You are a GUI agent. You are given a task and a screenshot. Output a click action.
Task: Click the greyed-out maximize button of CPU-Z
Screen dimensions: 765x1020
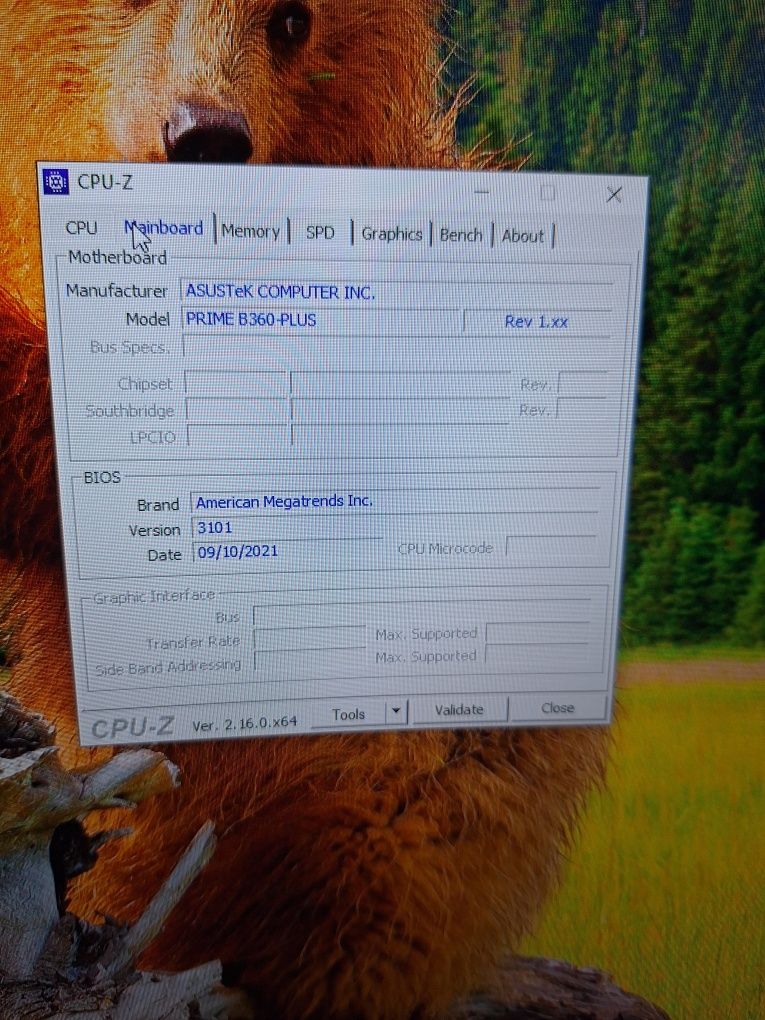click(x=547, y=193)
